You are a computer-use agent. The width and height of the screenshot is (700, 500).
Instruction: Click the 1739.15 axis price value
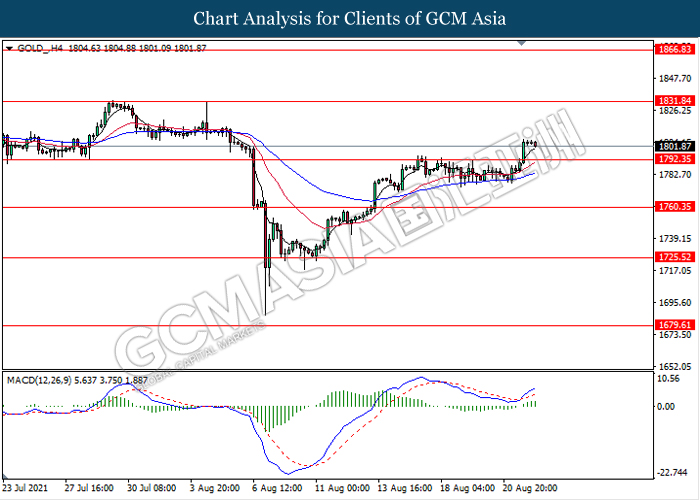point(675,238)
